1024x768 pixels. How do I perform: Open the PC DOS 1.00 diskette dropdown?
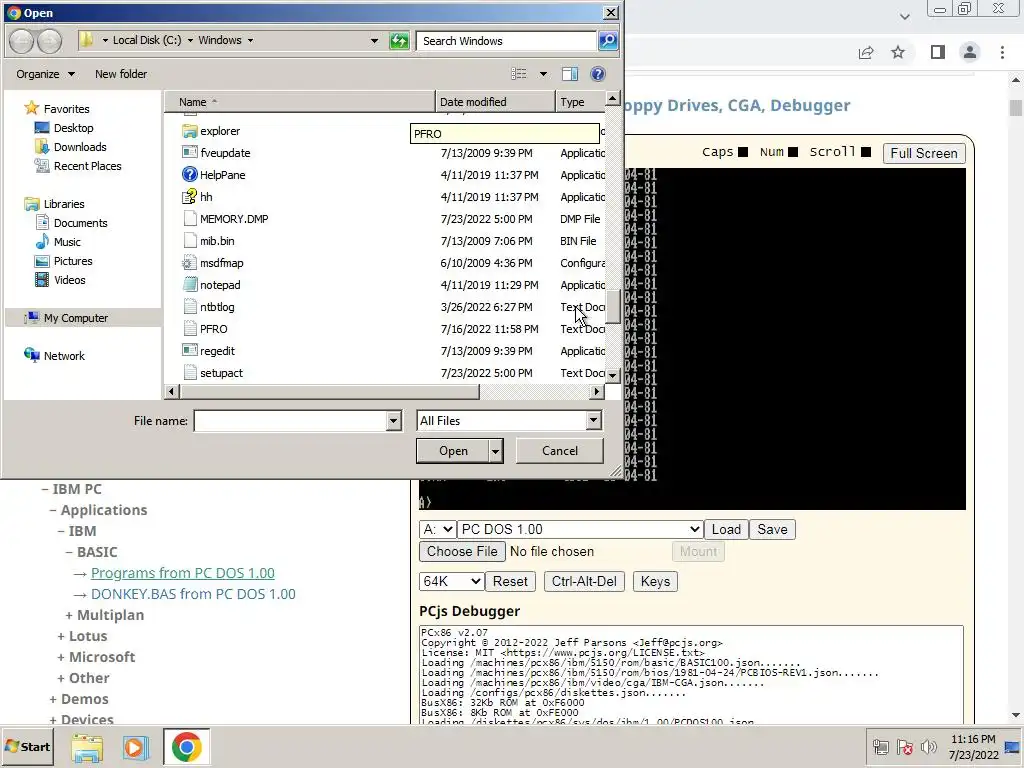[580, 529]
